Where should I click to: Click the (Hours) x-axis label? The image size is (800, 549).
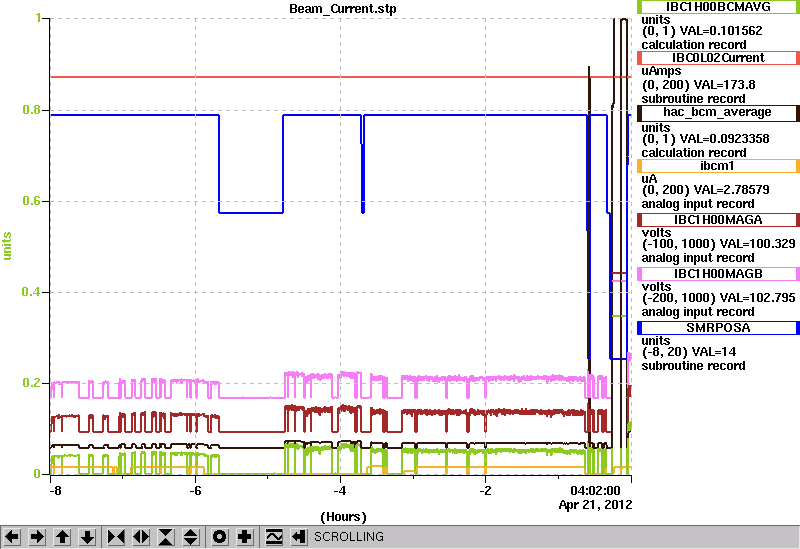coord(343,517)
